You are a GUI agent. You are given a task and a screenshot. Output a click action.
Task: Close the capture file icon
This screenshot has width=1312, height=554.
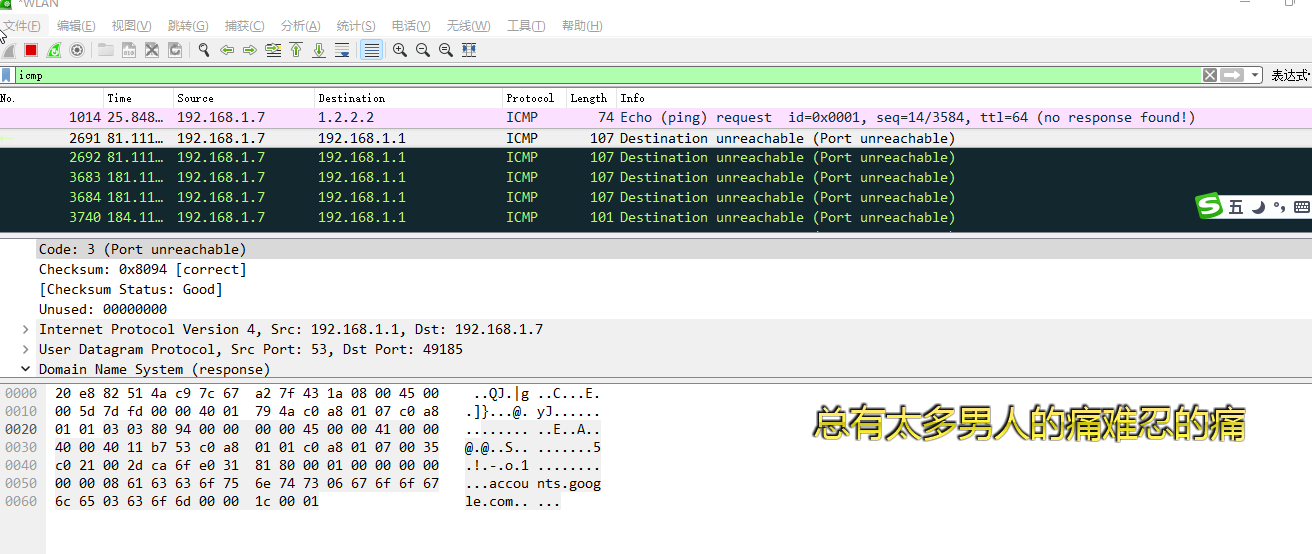(x=152, y=50)
